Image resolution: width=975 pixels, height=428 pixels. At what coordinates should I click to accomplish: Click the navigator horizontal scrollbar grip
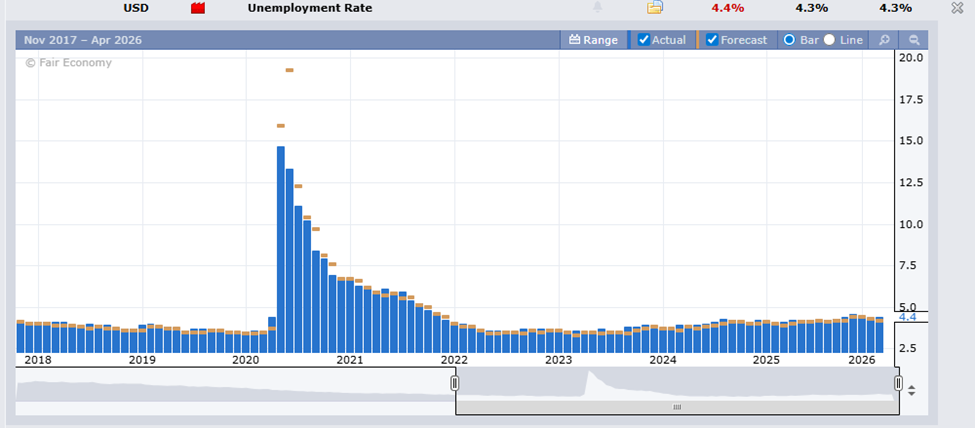click(677, 407)
